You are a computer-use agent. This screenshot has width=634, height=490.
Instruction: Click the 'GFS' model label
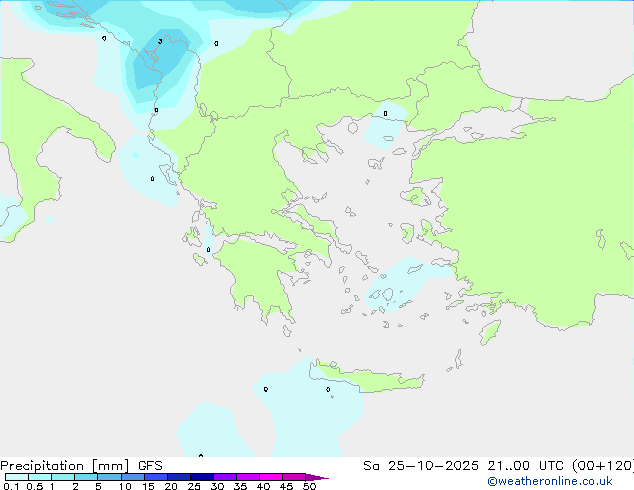pyautogui.click(x=150, y=466)
